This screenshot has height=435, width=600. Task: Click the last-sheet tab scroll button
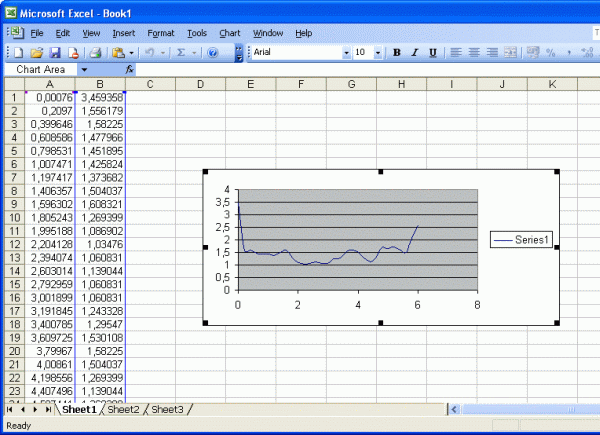tap(48, 409)
